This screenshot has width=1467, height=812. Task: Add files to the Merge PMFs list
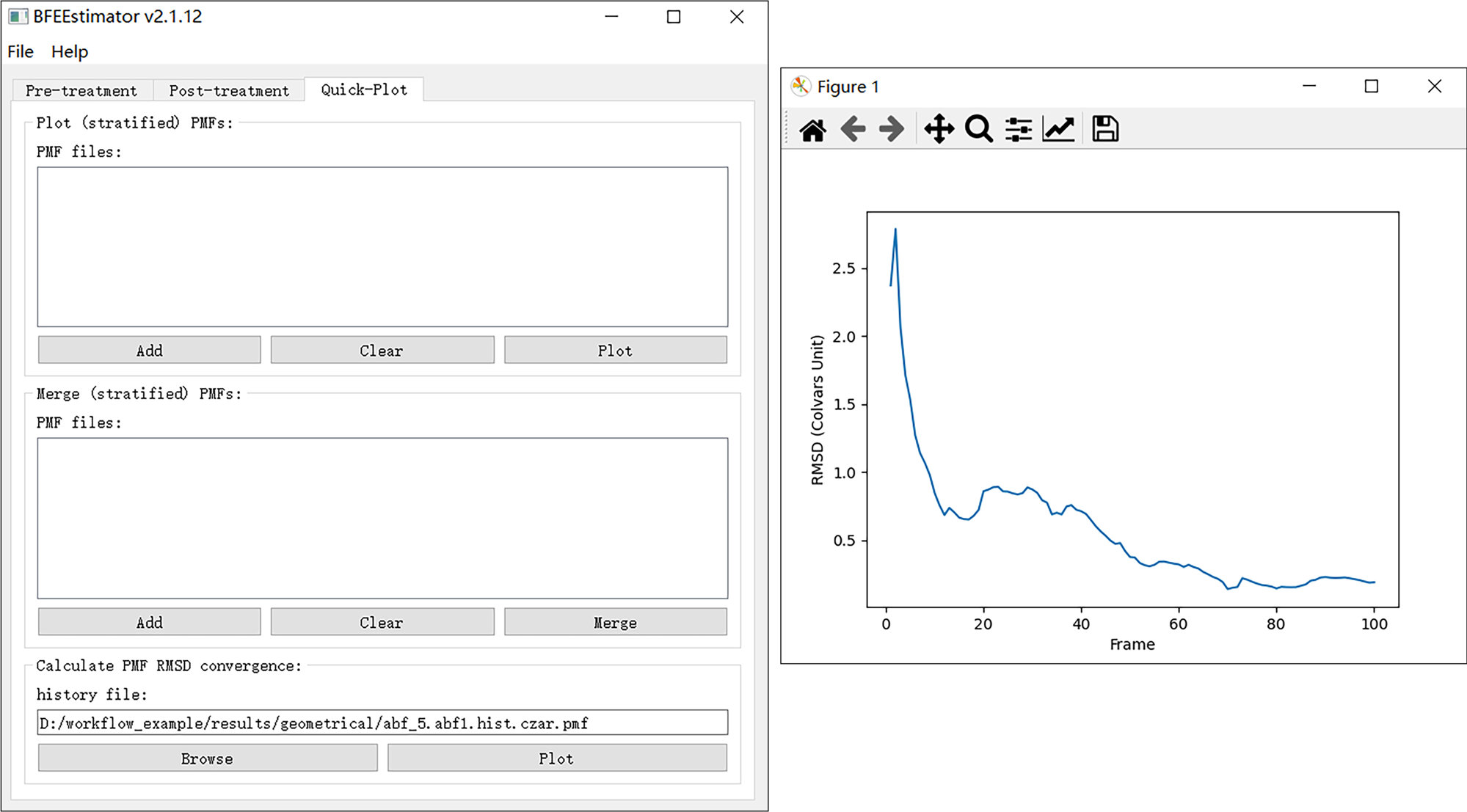point(150,622)
